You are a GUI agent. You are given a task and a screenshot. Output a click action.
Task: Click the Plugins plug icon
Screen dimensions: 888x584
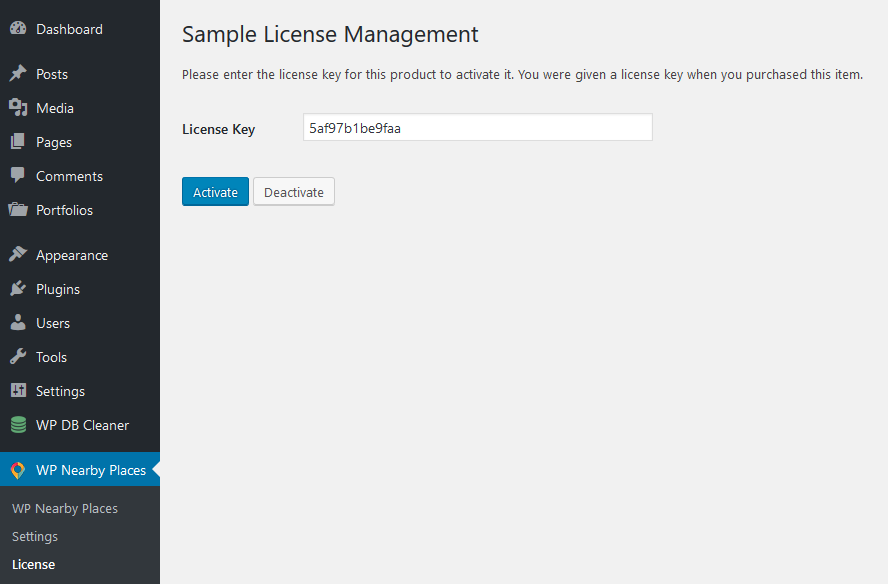pyautogui.click(x=18, y=288)
